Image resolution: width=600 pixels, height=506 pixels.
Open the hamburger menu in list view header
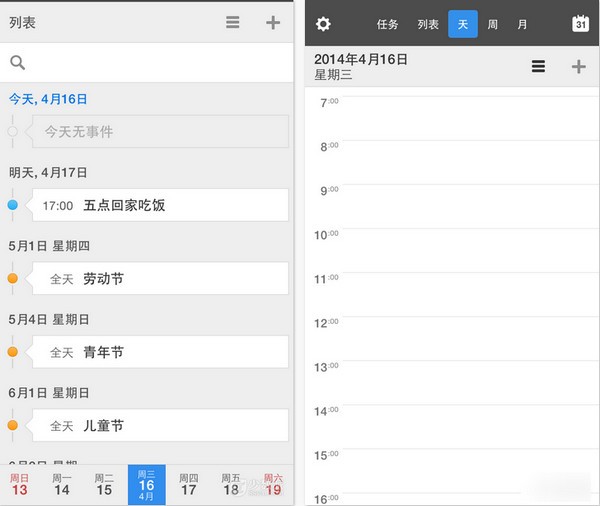[x=233, y=22]
